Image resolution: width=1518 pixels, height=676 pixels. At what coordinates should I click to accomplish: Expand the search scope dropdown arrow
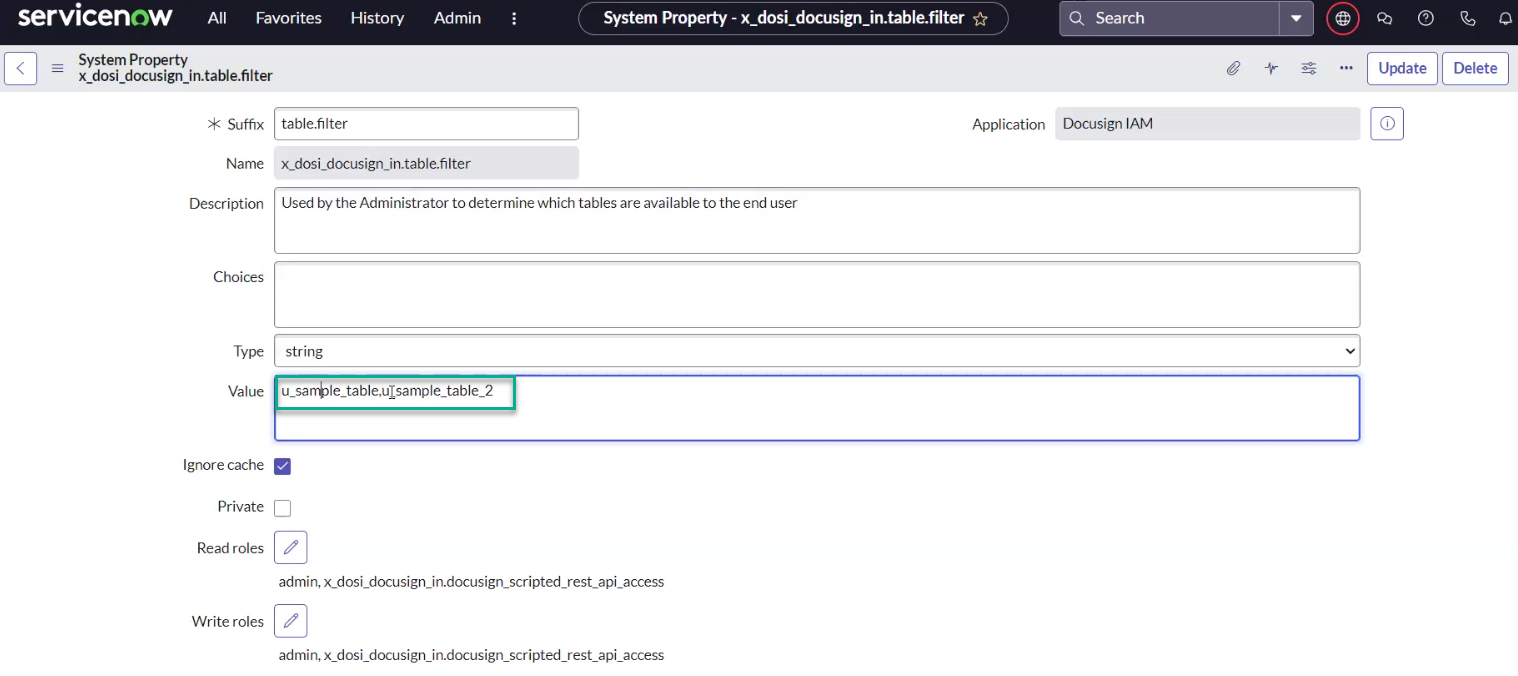tap(1296, 18)
